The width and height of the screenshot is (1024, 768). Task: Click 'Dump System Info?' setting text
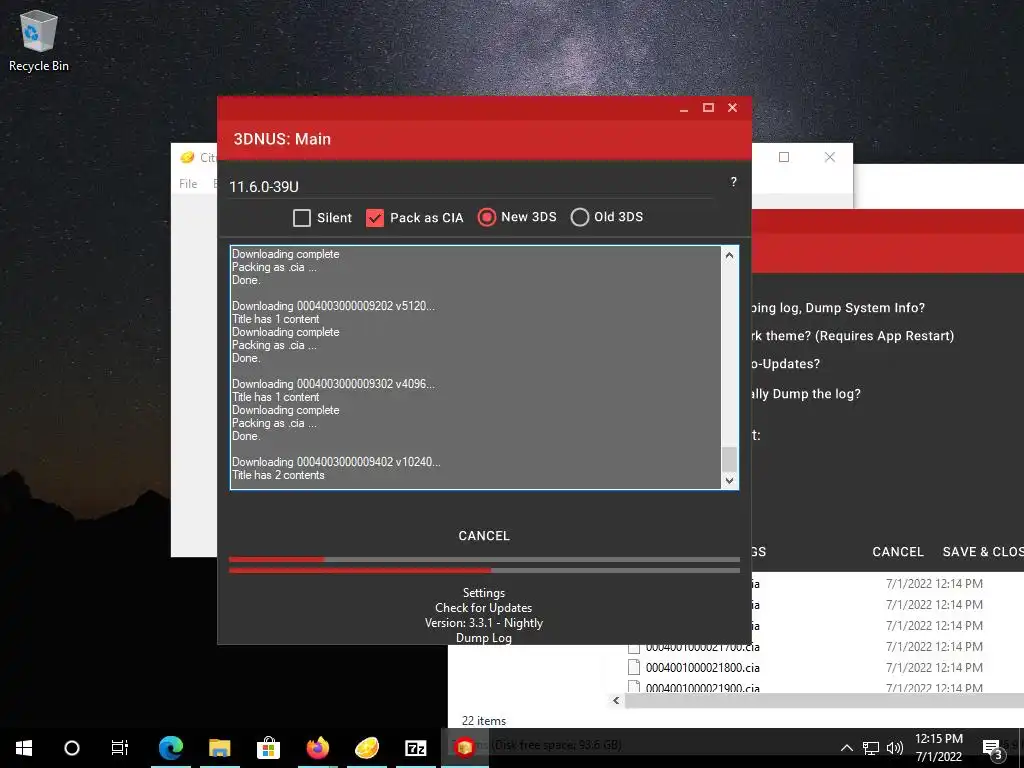pos(865,308)
